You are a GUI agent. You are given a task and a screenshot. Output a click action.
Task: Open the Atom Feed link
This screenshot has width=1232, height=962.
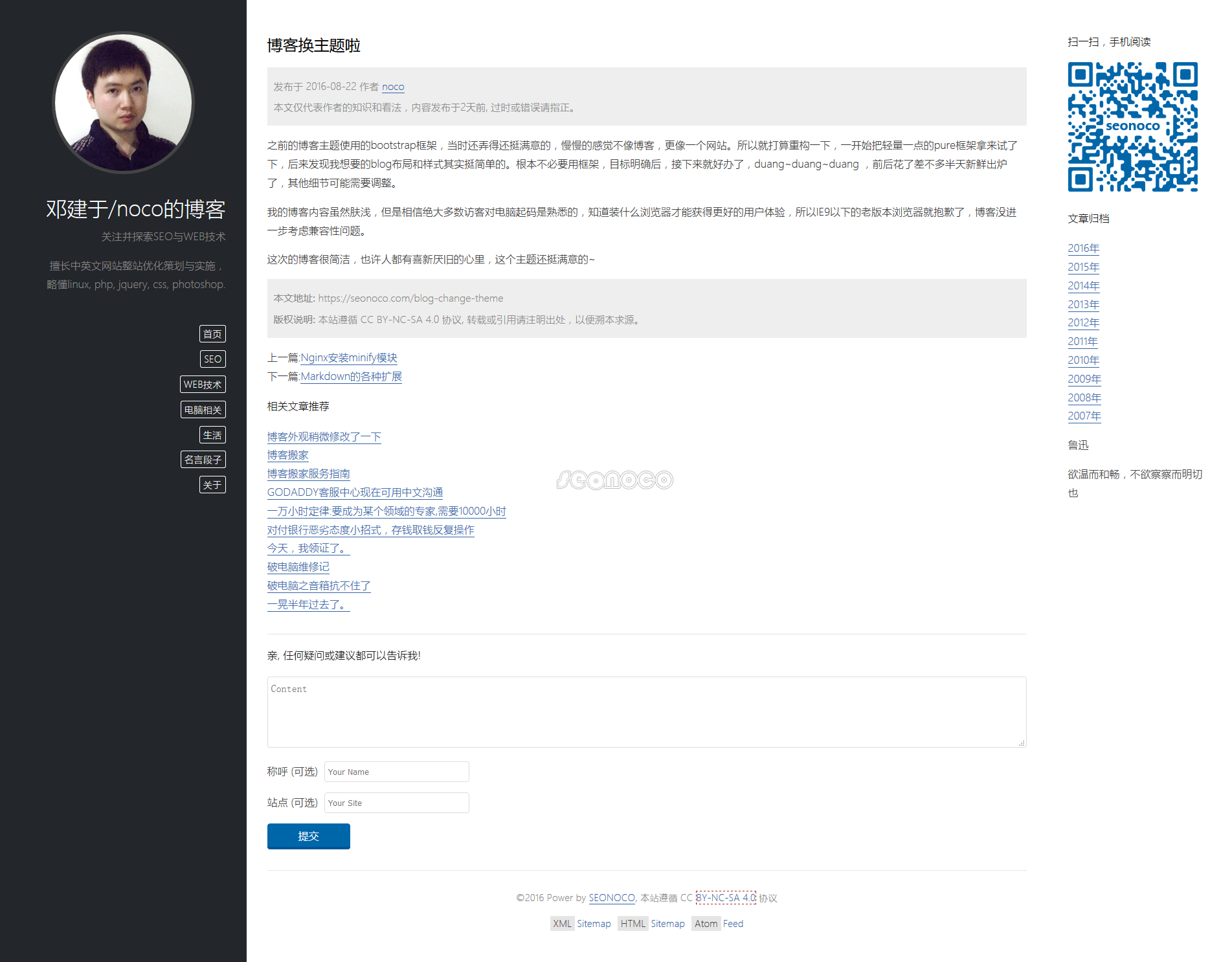point(718,924)
